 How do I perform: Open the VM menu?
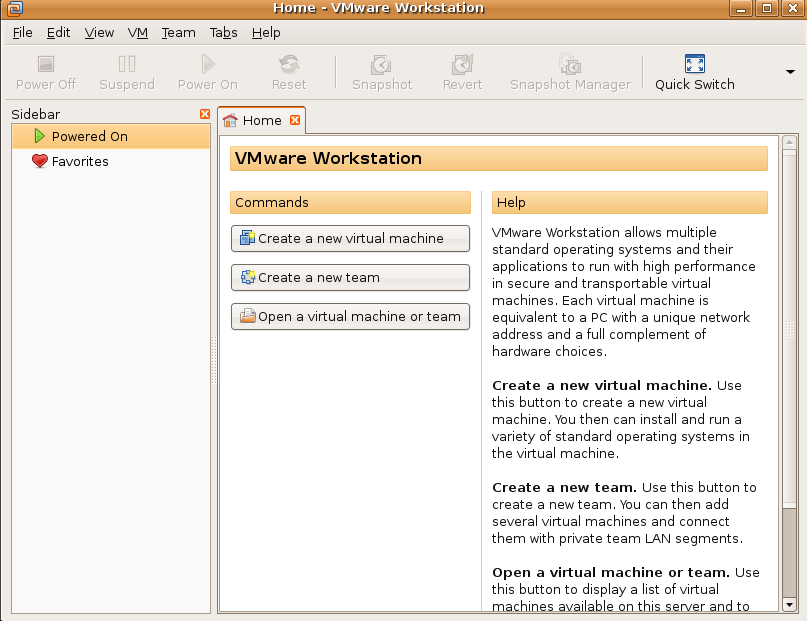coord(137,33)
